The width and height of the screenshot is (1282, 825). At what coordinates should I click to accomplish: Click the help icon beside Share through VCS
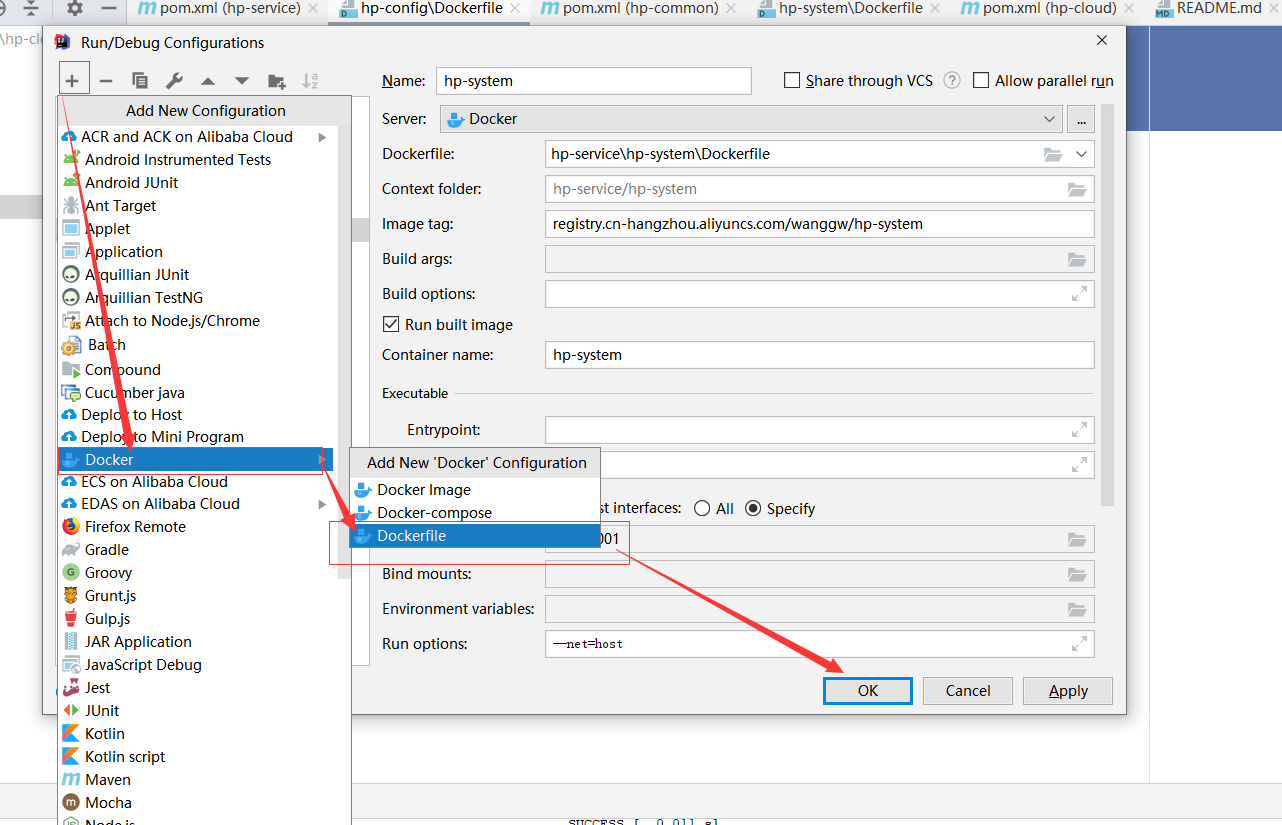tap(952, 81)
